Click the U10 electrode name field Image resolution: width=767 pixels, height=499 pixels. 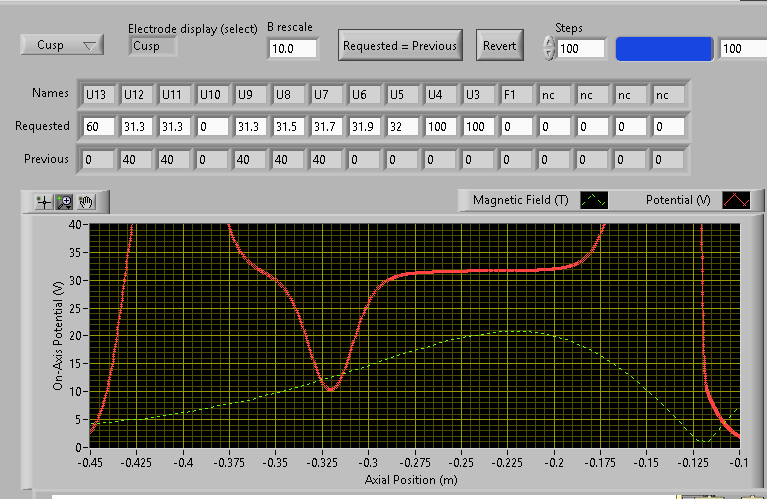pyautogui.click(x=212, y=95)
